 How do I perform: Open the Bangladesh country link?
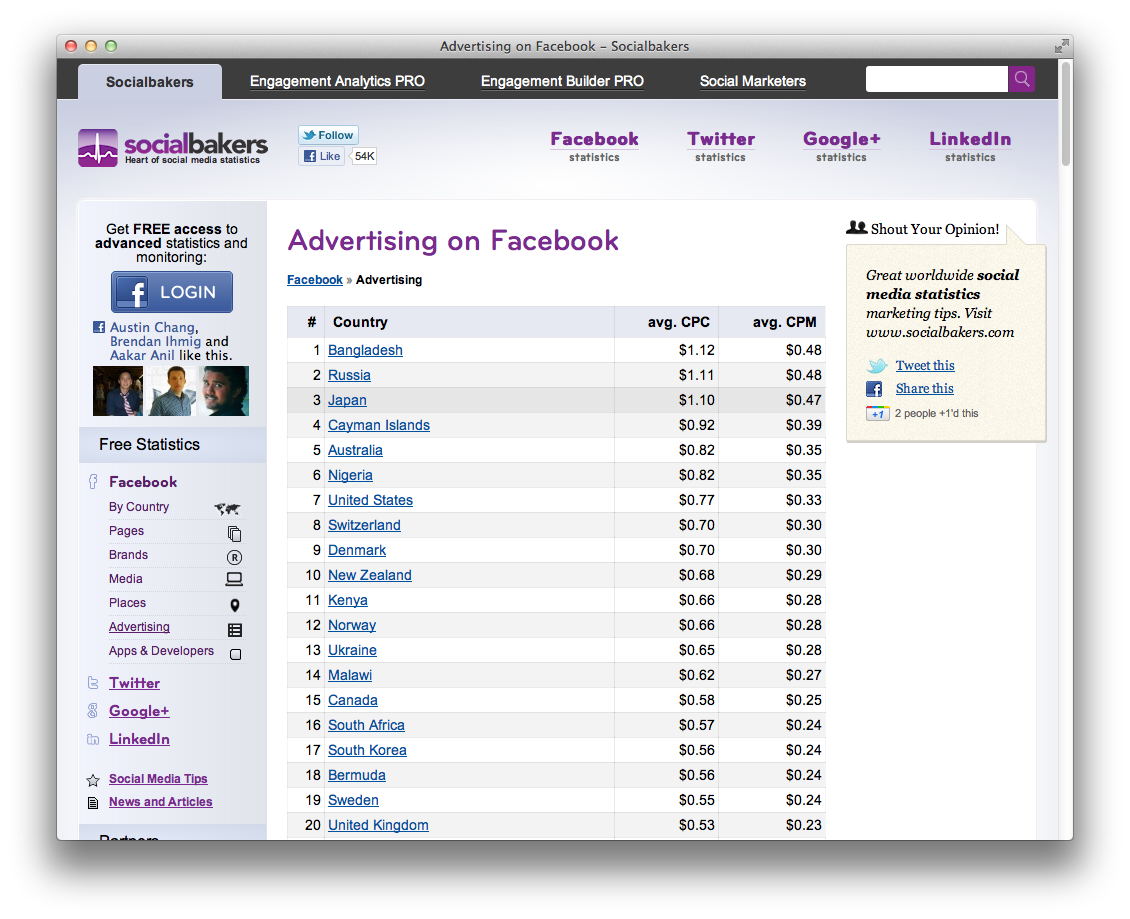[365, 350]
